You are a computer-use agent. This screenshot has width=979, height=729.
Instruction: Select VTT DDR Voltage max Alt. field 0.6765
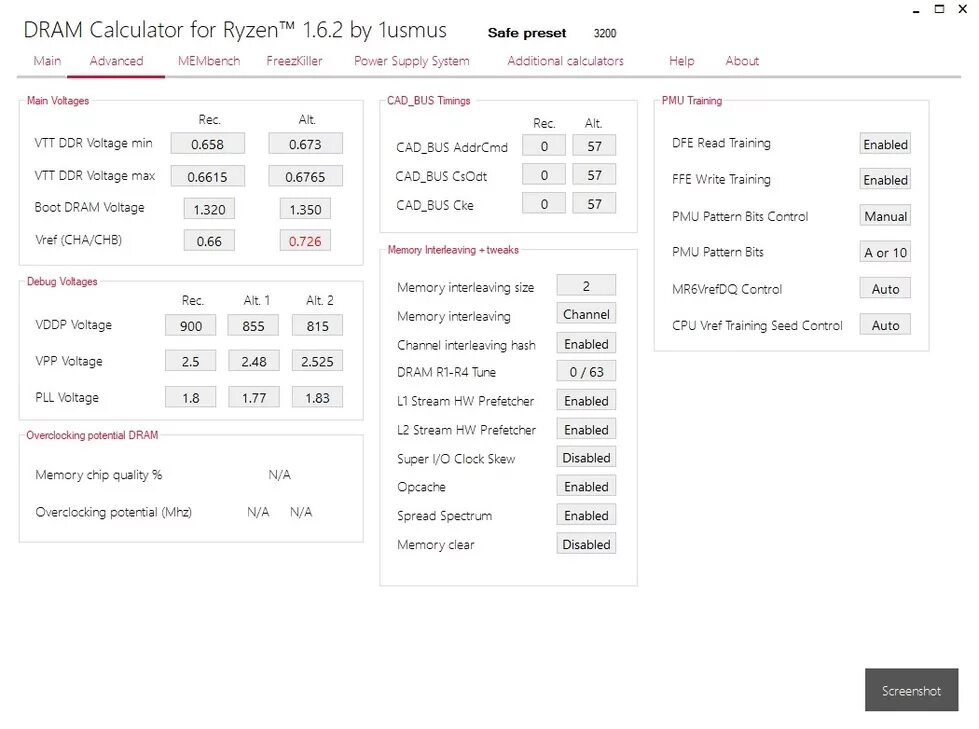click(x=305, y=177)
